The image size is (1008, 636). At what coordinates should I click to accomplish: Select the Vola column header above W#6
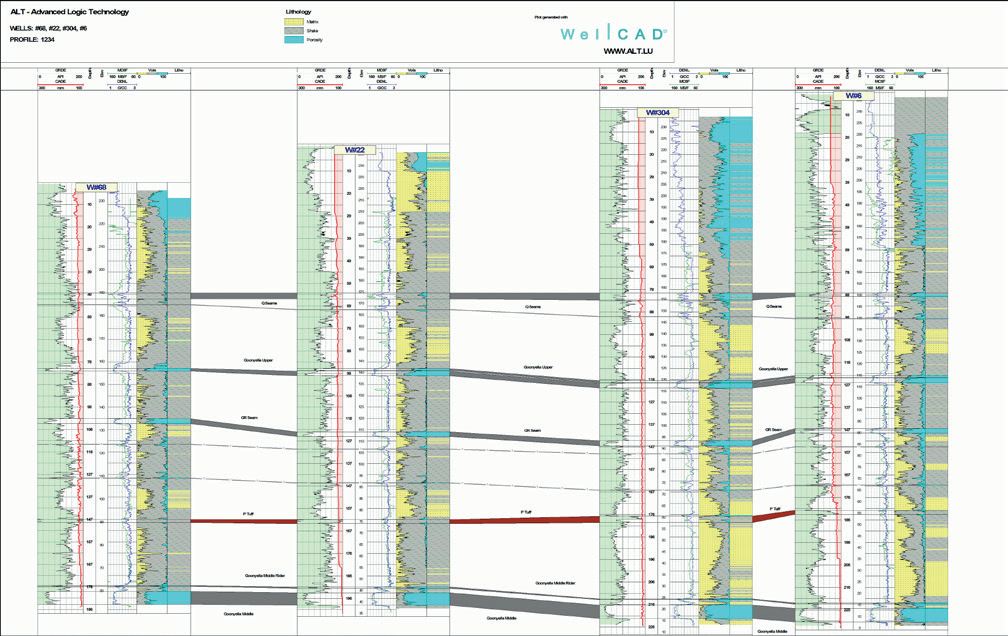tap(909, 69)
